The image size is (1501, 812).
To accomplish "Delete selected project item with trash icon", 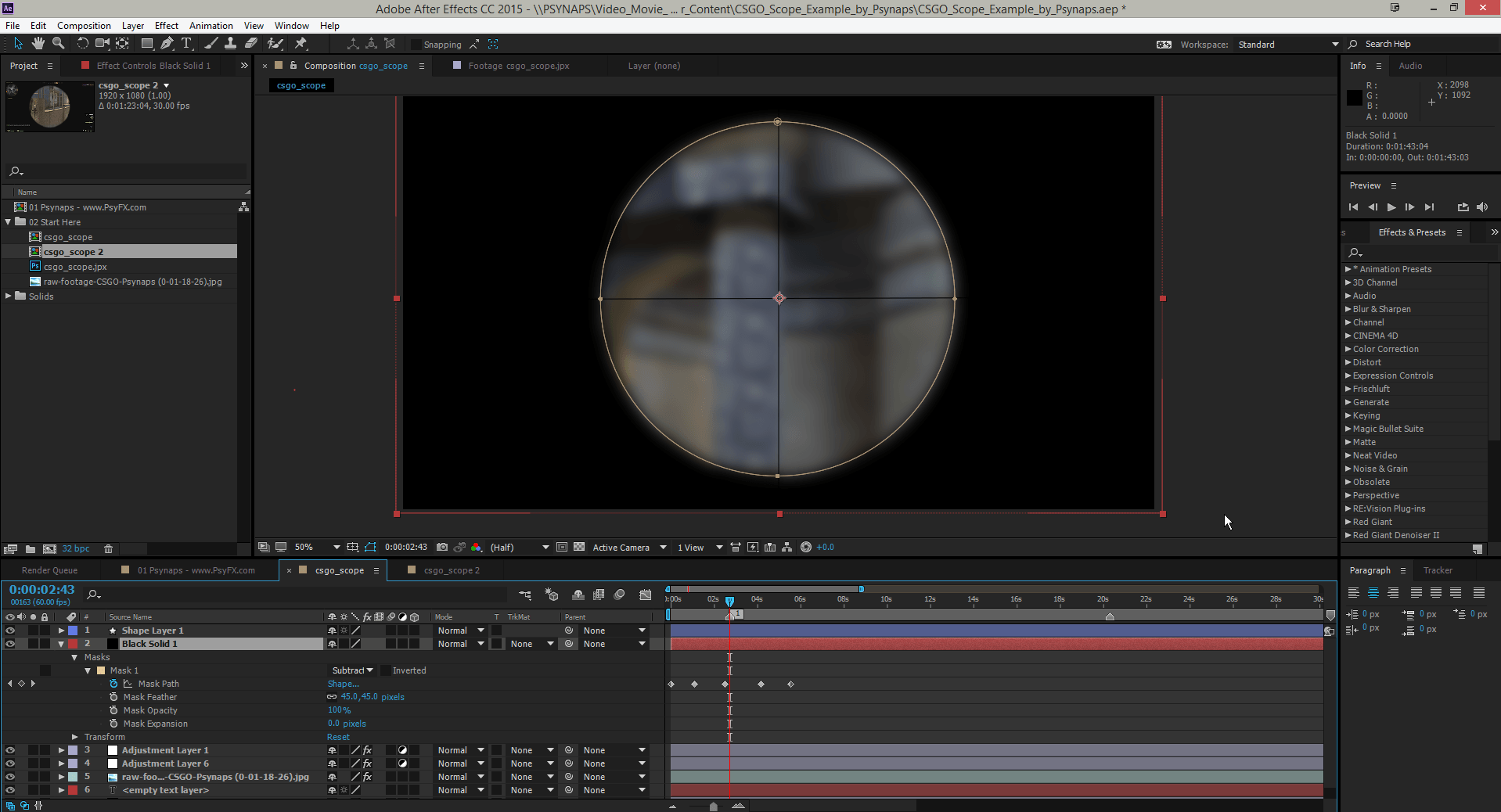I will (109, 549).
